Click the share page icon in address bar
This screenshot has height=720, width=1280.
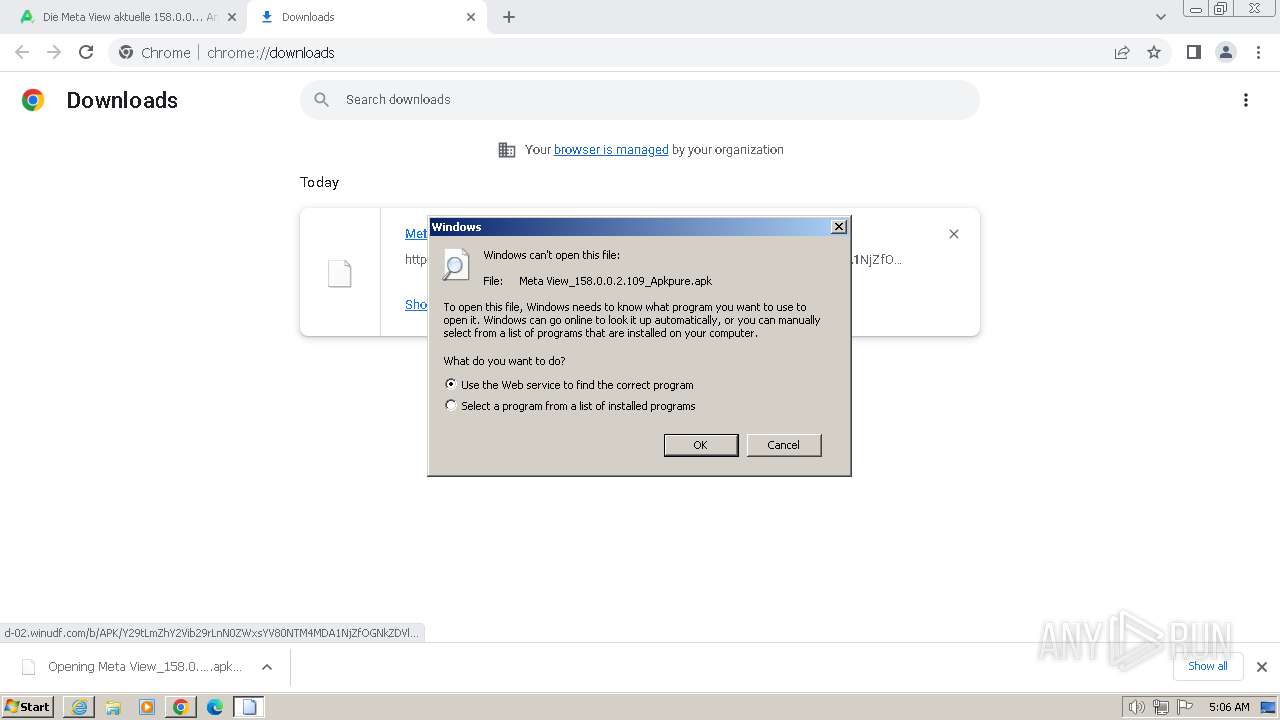click(1122, 52)
